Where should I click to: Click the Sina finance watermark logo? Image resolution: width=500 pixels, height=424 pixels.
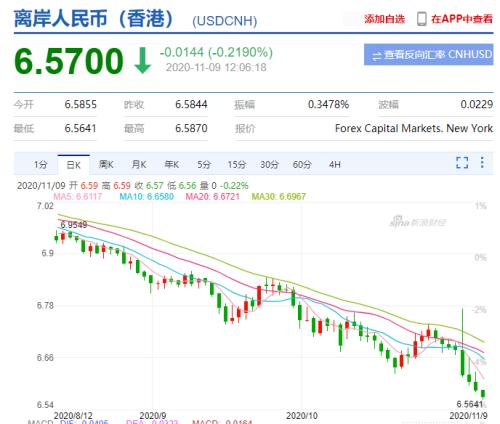[x=418, y=221]
